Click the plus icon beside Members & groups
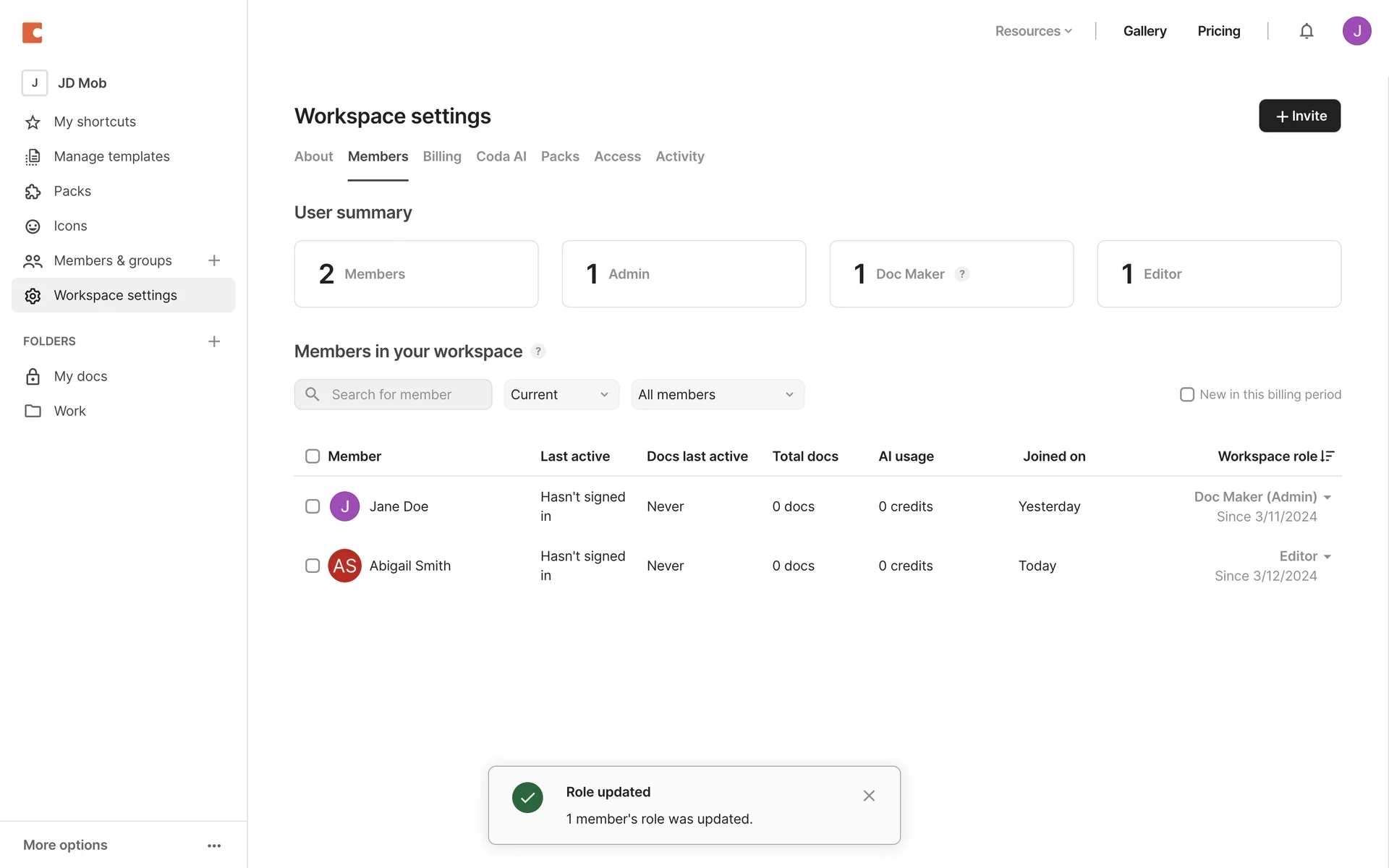This screenshot has width=1389, height=868. [214, 260]
